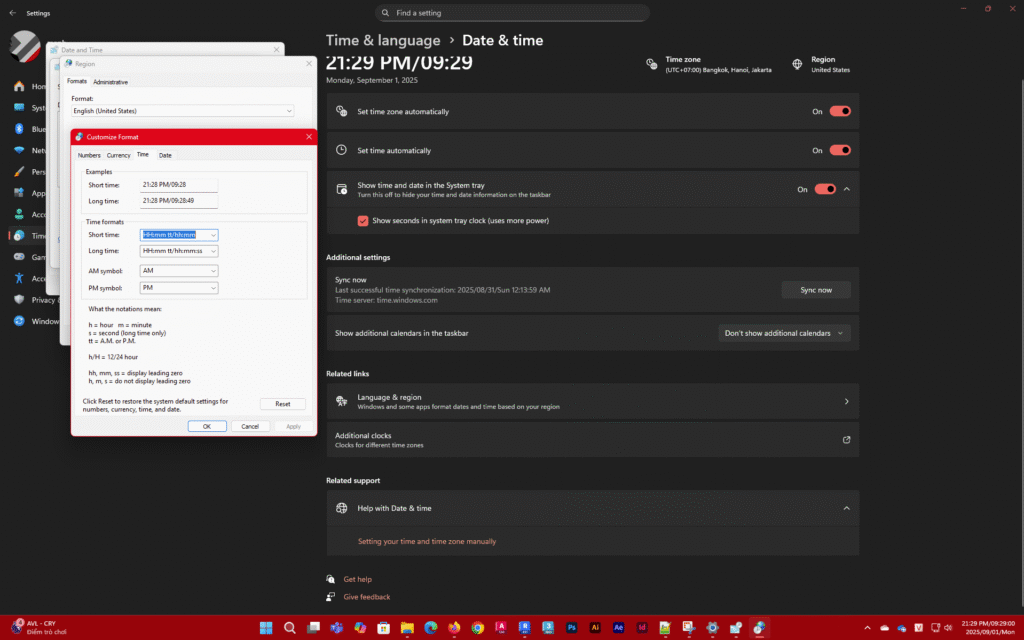
Task: Click the Find a setting search box
Action: [512, 13]
